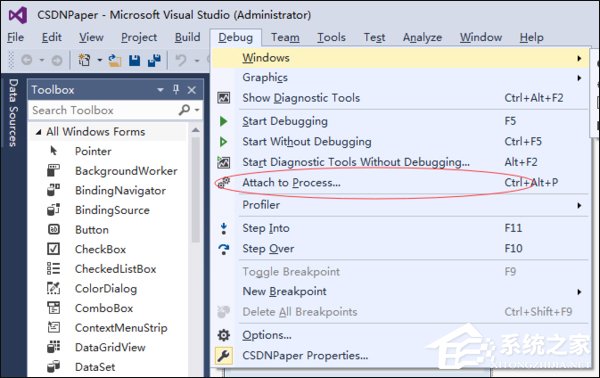Open the Search Toolbox options dropdown arrow

click(x=197, y=110)
